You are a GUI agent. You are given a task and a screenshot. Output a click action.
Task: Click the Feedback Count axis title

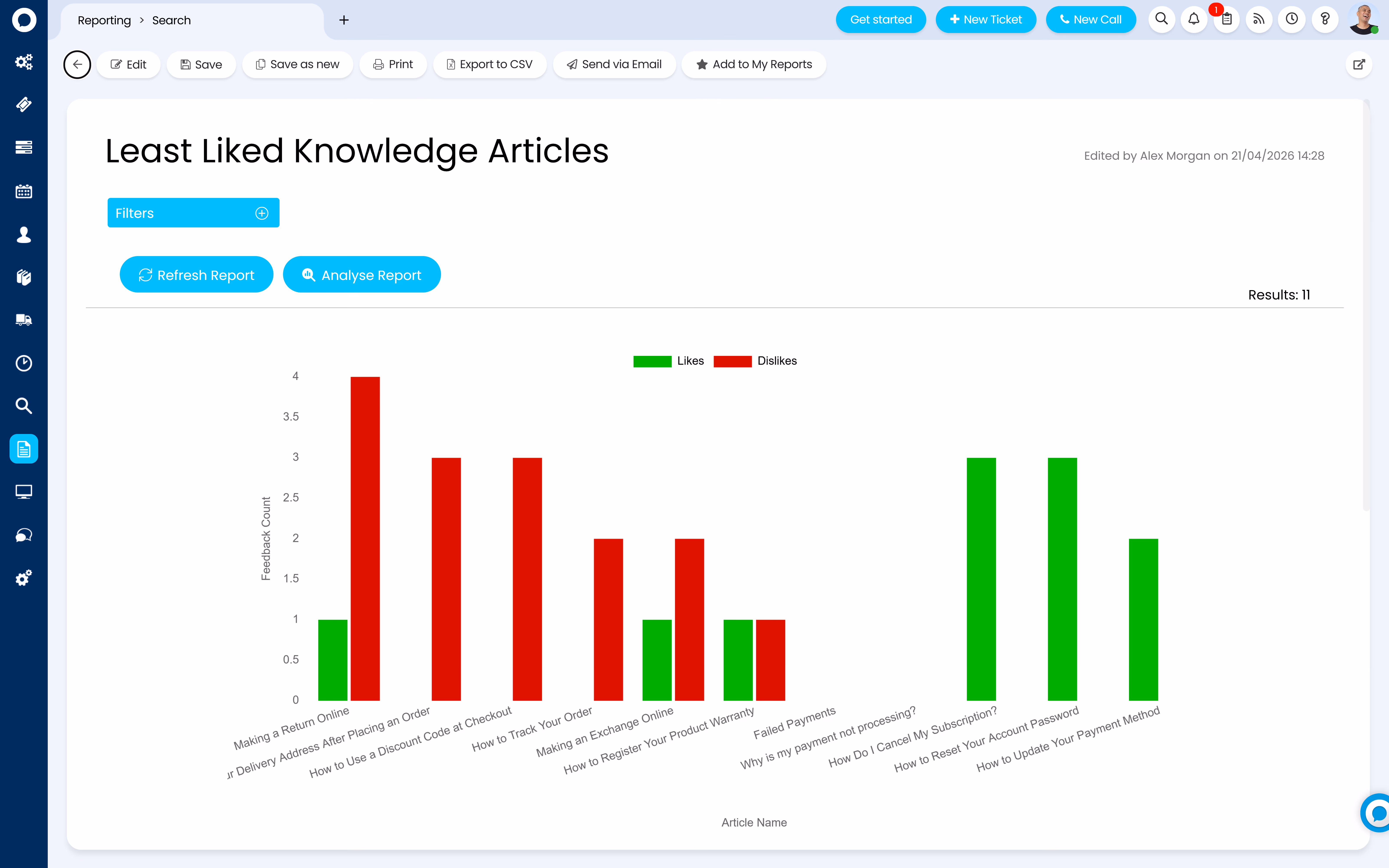(x=266, y=538)
